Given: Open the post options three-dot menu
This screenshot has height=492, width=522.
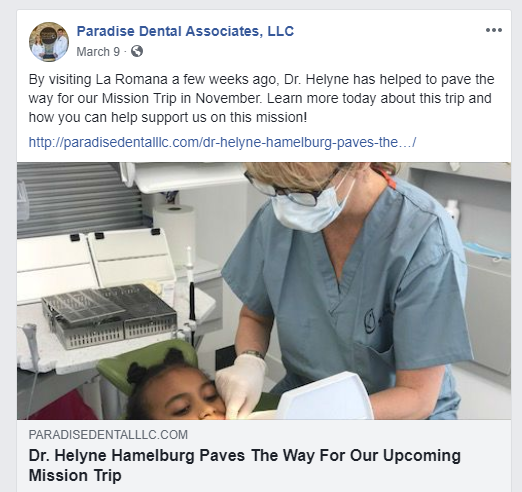Looking at the screenshot, I should [x=494, y=30].
